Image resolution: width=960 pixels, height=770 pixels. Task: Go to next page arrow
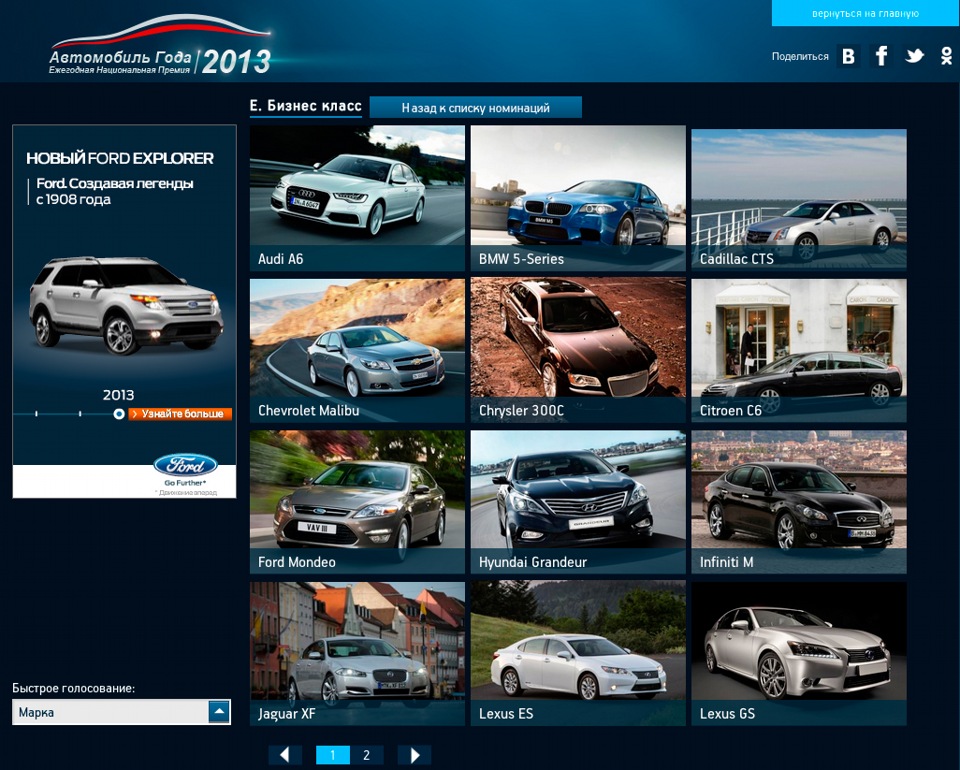pos(414,755)
